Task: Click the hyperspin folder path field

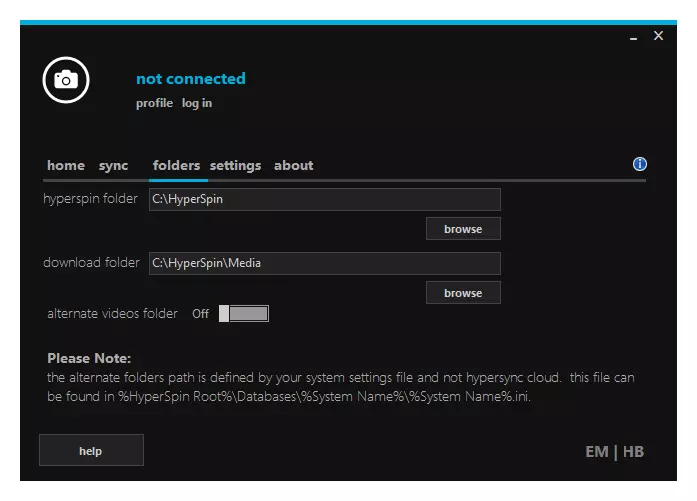Action: [x=324, y=199]
